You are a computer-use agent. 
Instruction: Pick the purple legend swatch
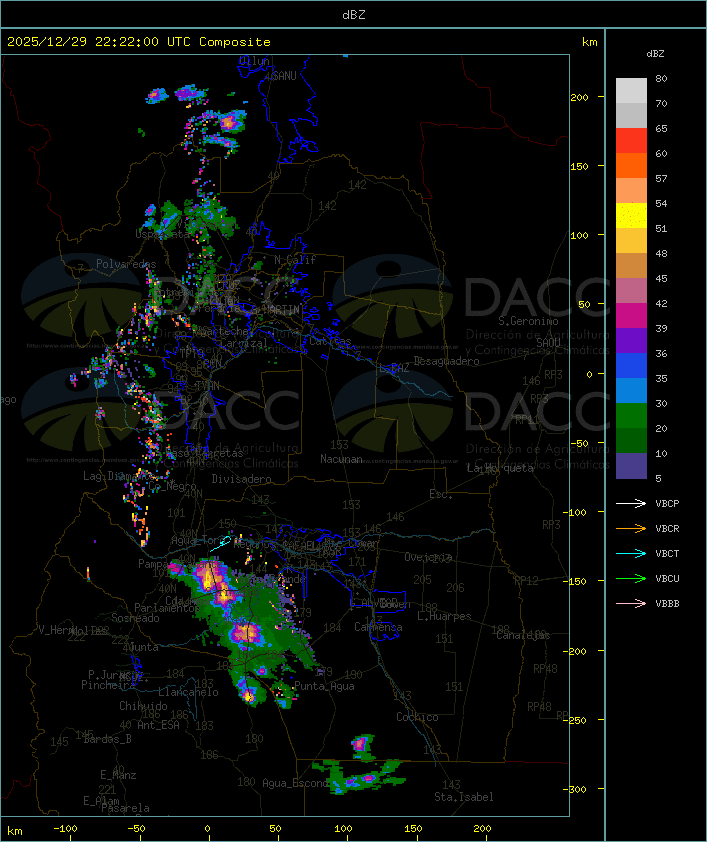[631, 340]
